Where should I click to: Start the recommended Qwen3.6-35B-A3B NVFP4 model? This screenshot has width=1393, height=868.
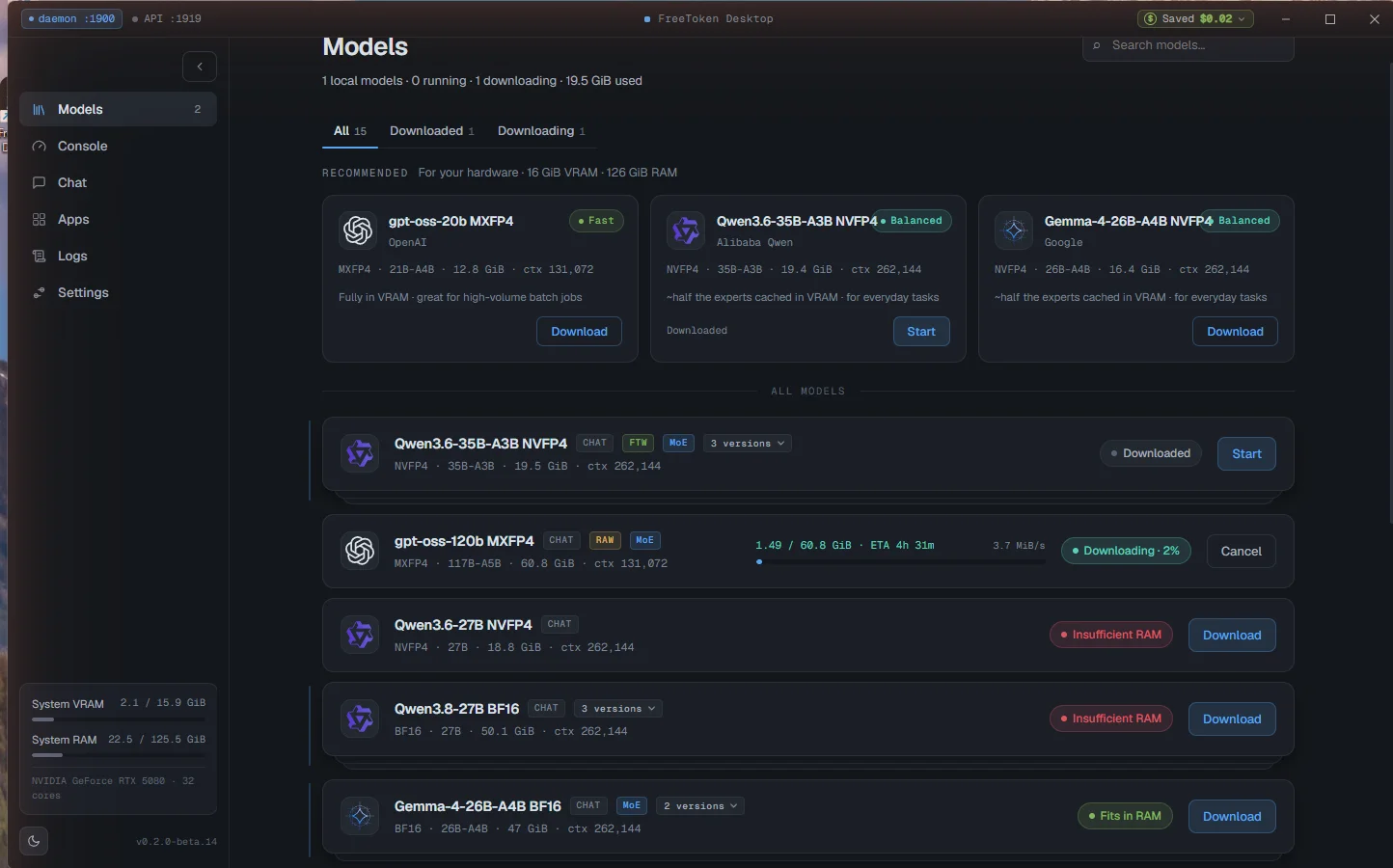[x=921, y=332]
